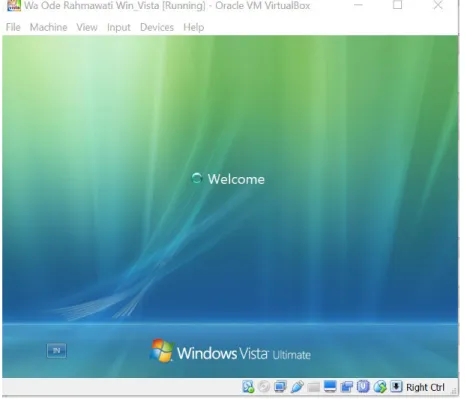Click the IN input language button
This screenshot has width=467, height=399.
coord(57,351)
